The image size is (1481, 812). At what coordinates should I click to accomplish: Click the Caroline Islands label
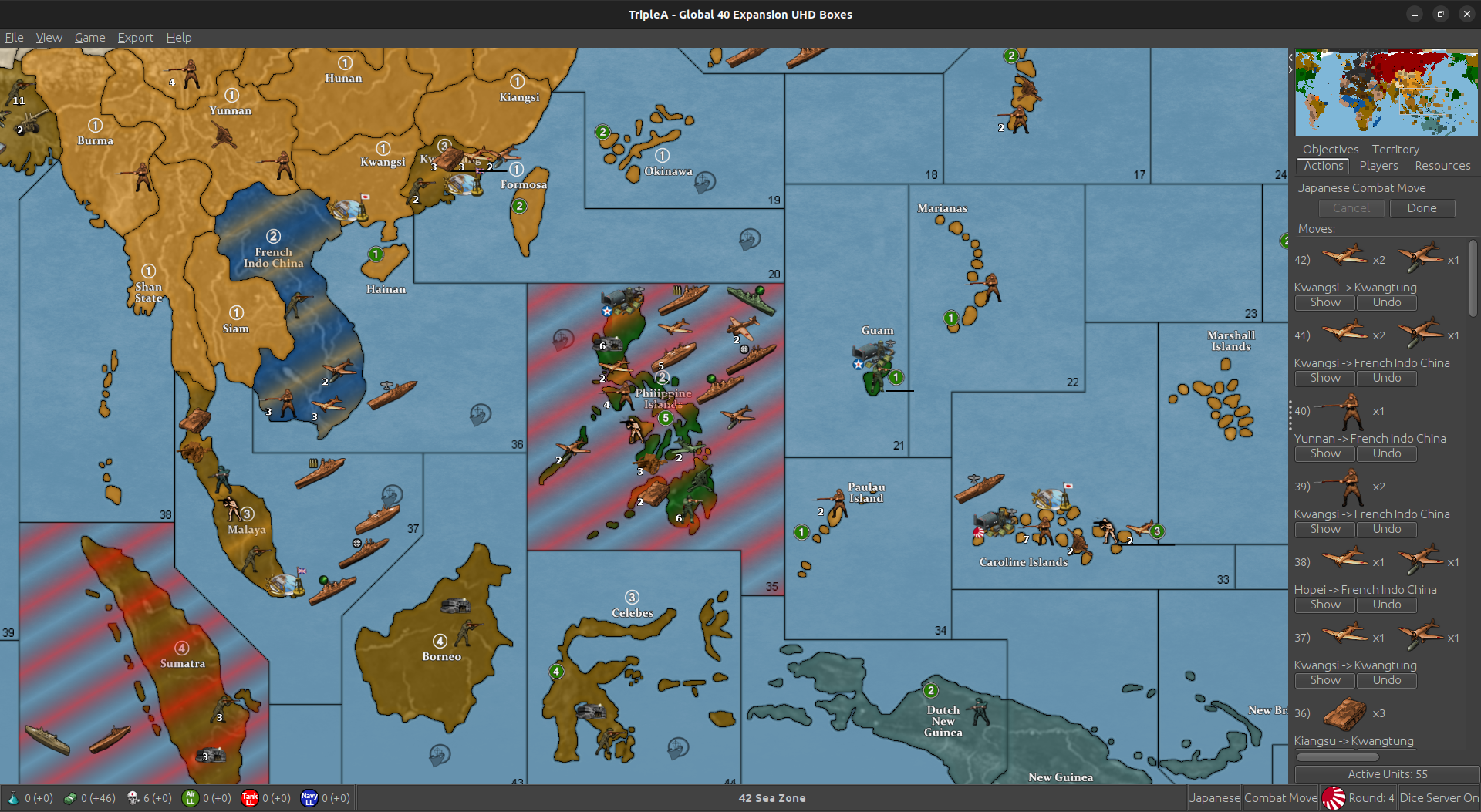point(1024,562)
